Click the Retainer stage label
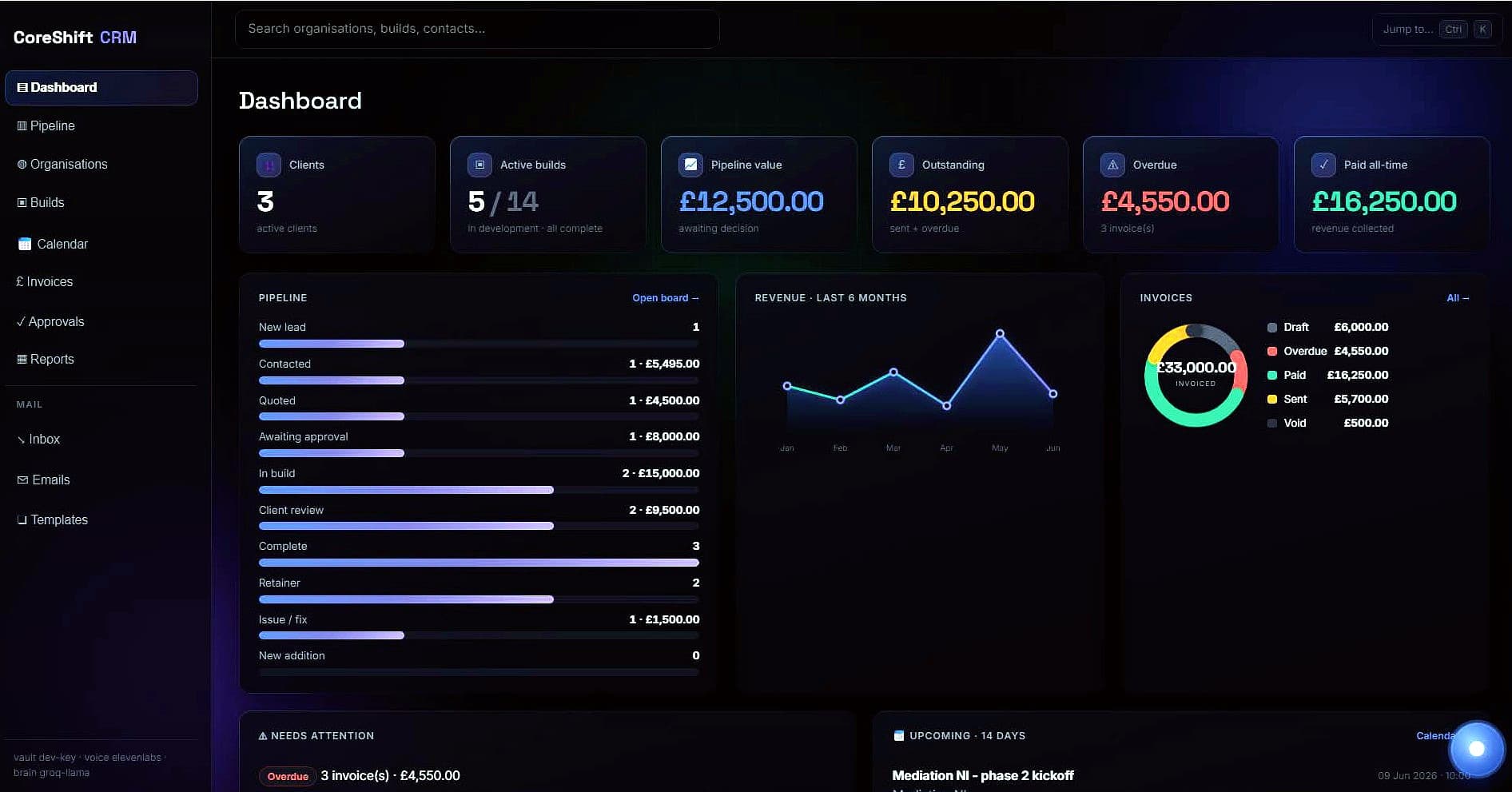Viewport: 1512px width, 792px height. click(280, 583)
